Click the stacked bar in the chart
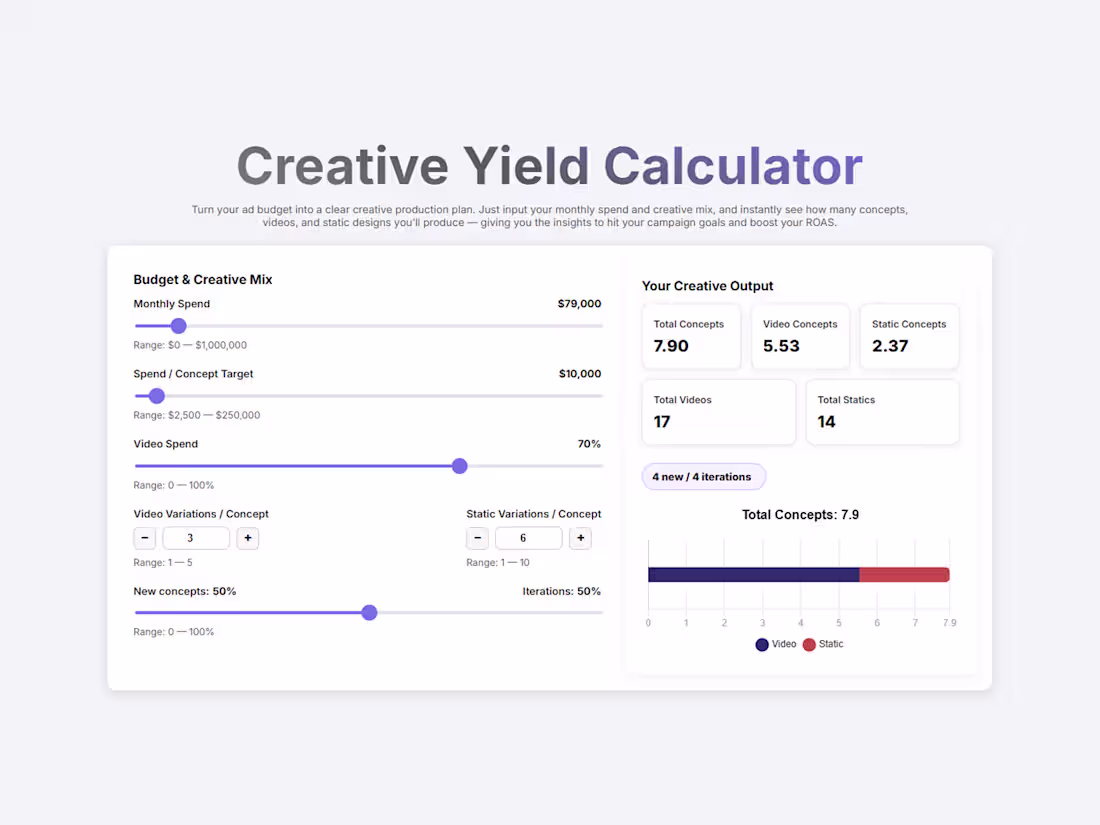Viewport: 1100px width, 825px height. 798,574
